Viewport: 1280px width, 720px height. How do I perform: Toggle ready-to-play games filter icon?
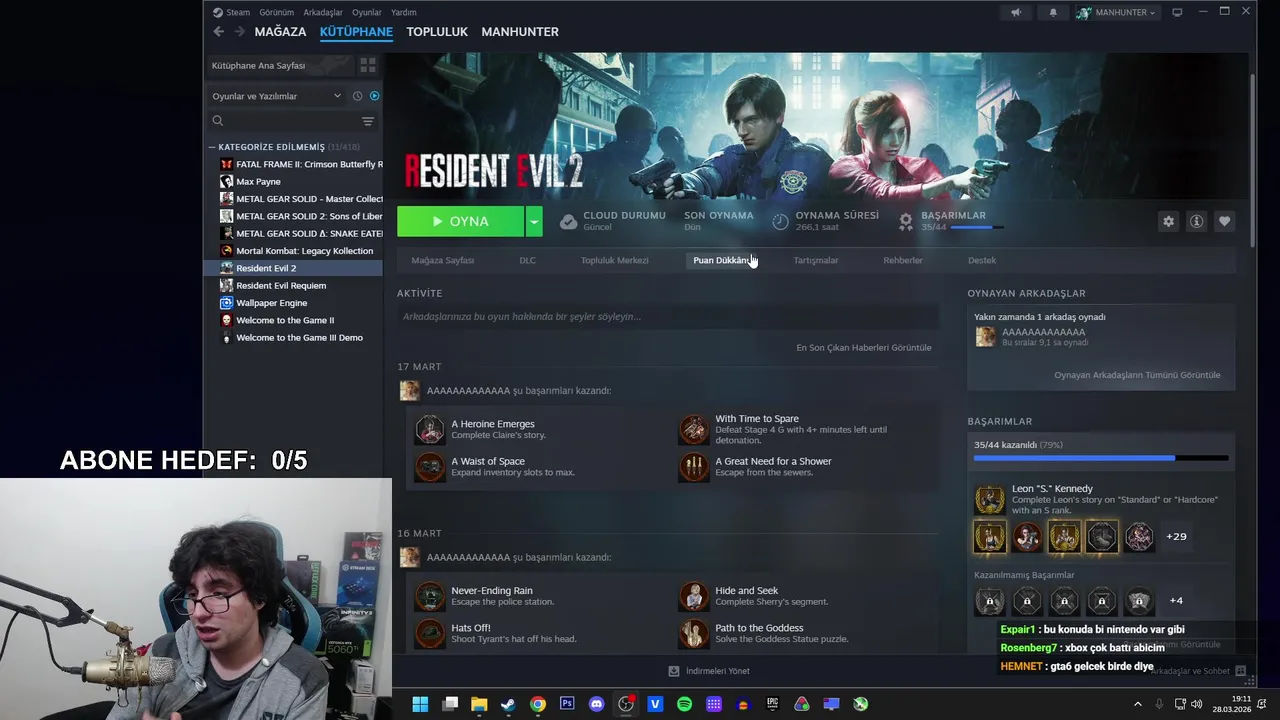[x=374, y=96]
